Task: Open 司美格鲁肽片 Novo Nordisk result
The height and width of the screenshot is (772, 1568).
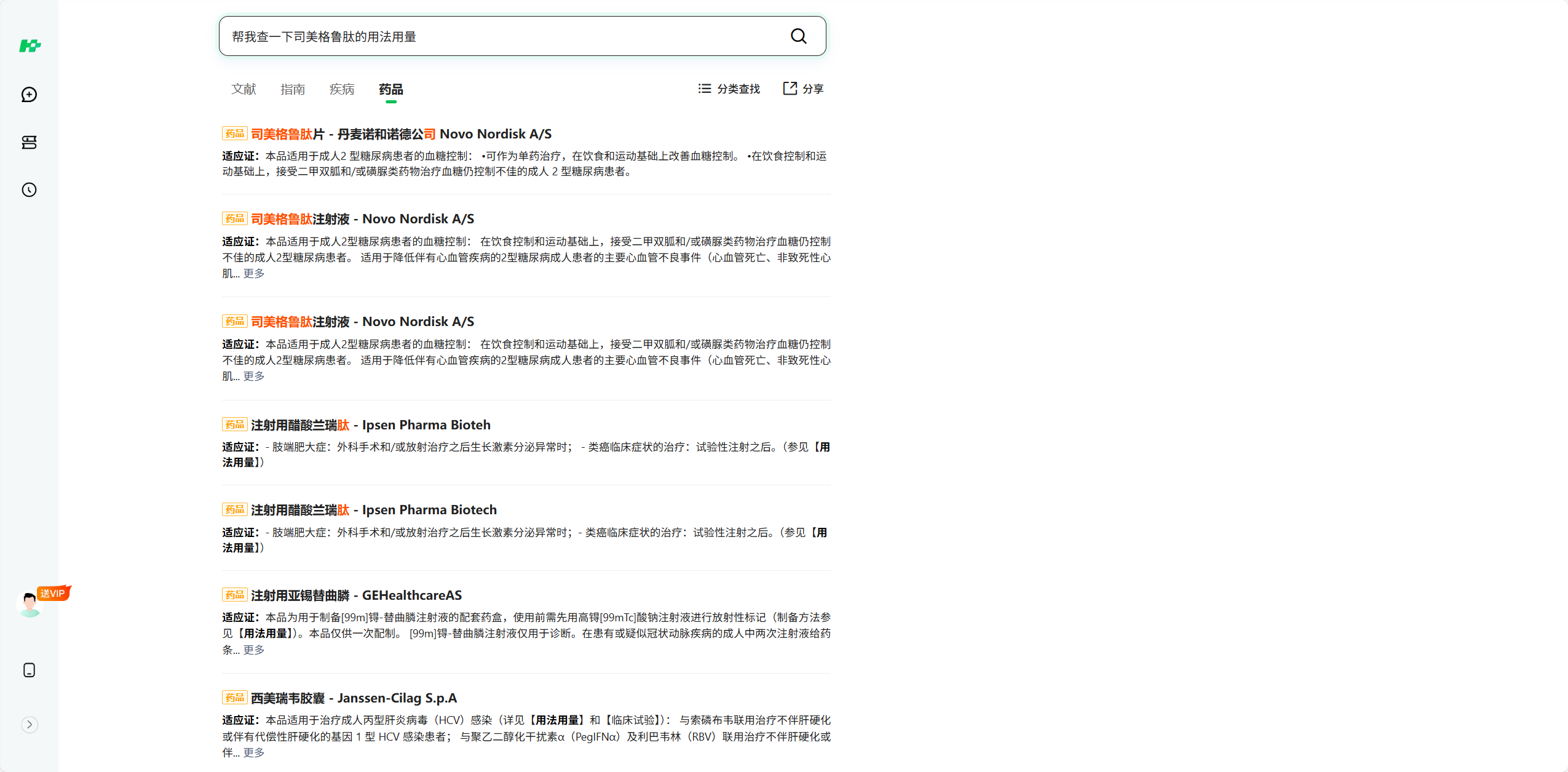Action: click(x=401, y=134)
